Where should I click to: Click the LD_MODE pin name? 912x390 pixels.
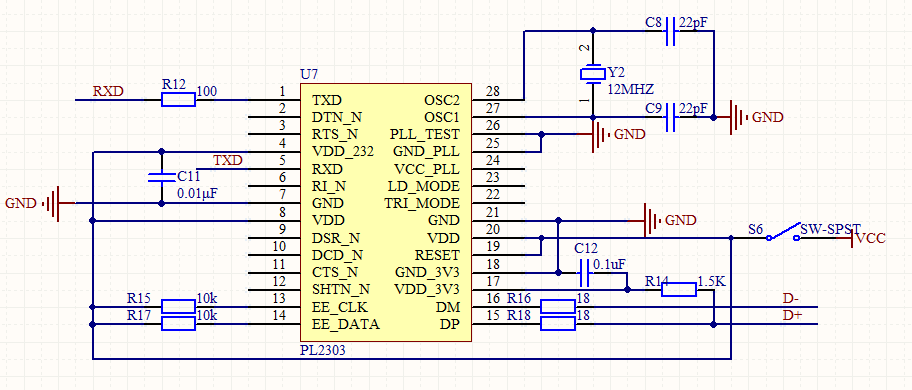tap(424, 187)
